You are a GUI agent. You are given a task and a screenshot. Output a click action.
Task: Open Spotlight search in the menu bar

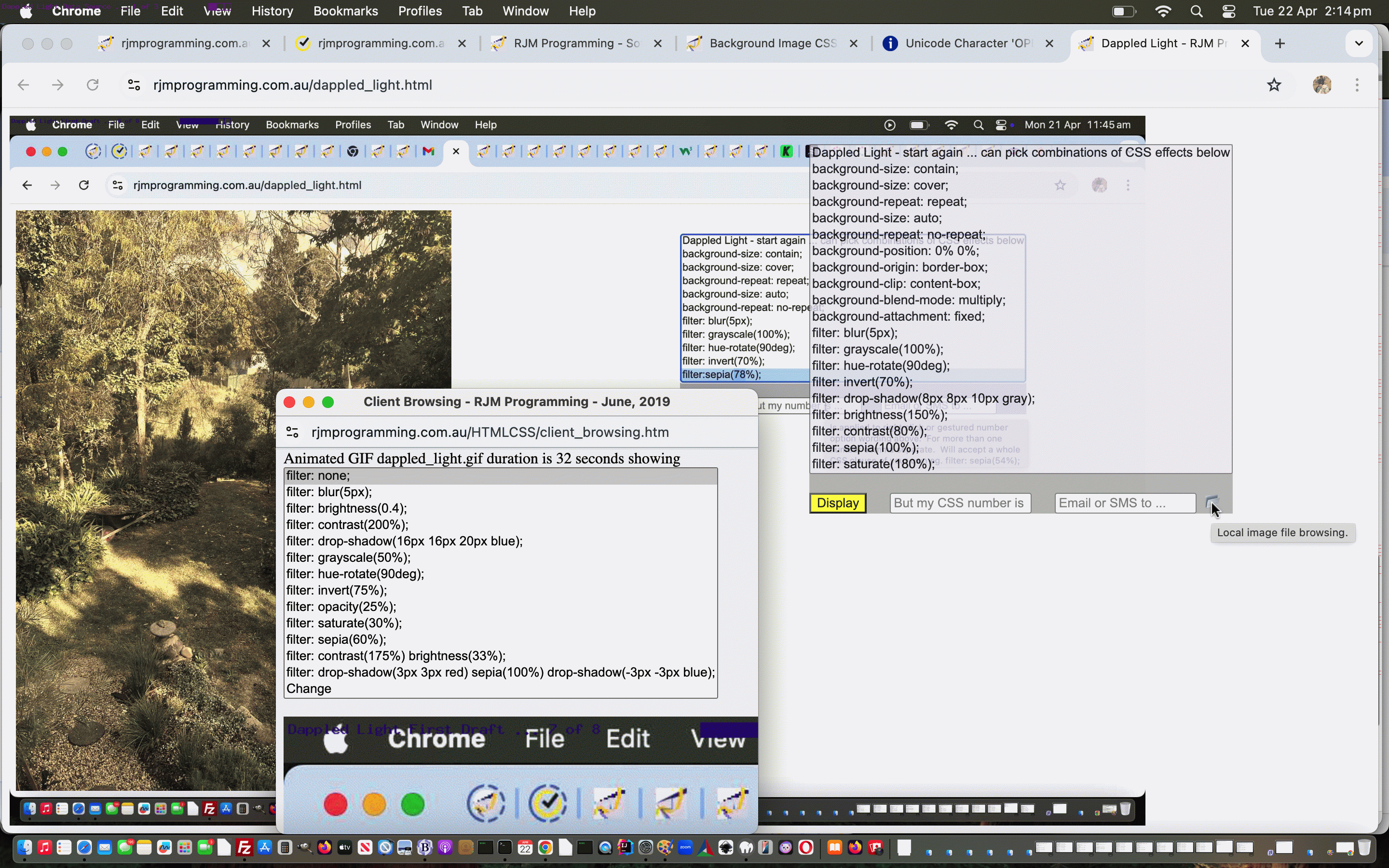point(1196,12)
